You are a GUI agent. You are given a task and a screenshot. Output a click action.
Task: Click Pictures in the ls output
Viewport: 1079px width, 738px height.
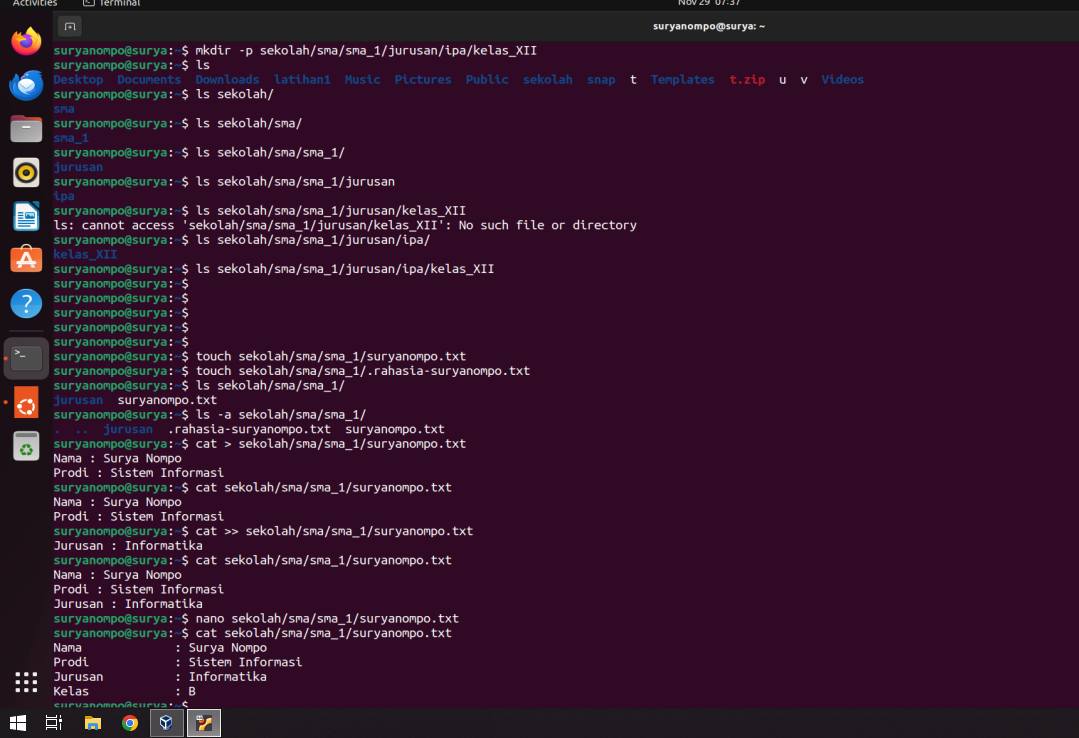point(423,79)
